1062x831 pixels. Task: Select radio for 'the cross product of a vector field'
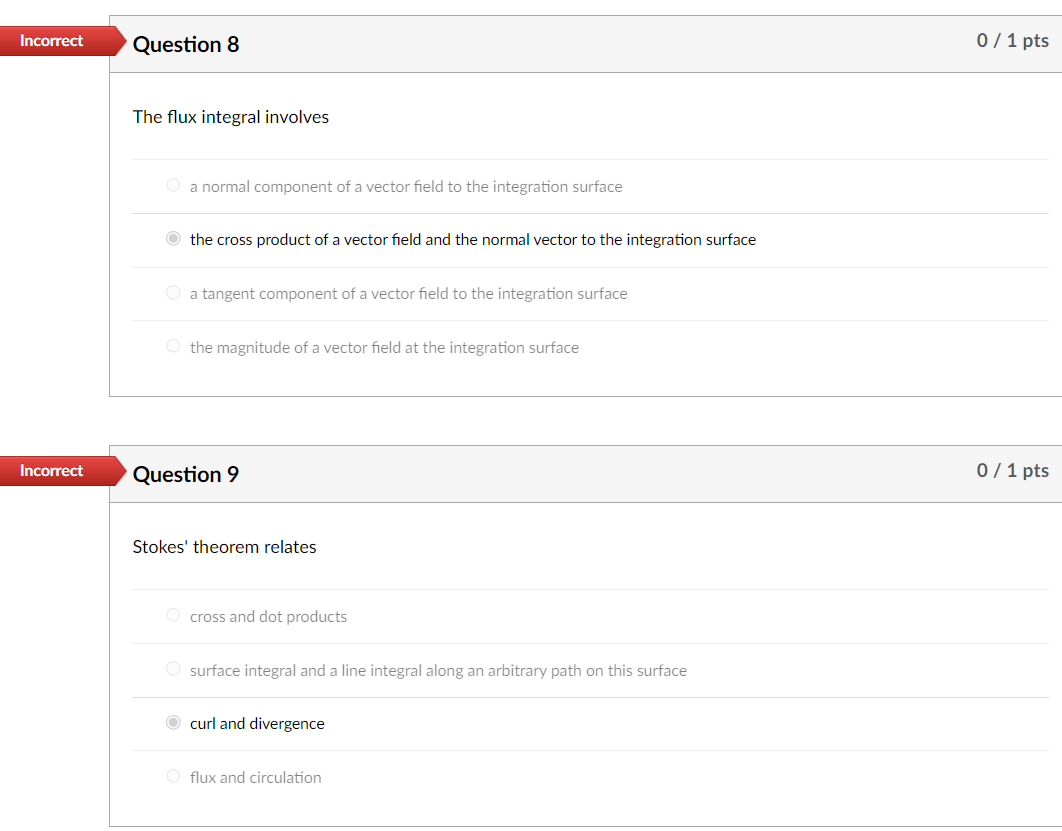173,238
